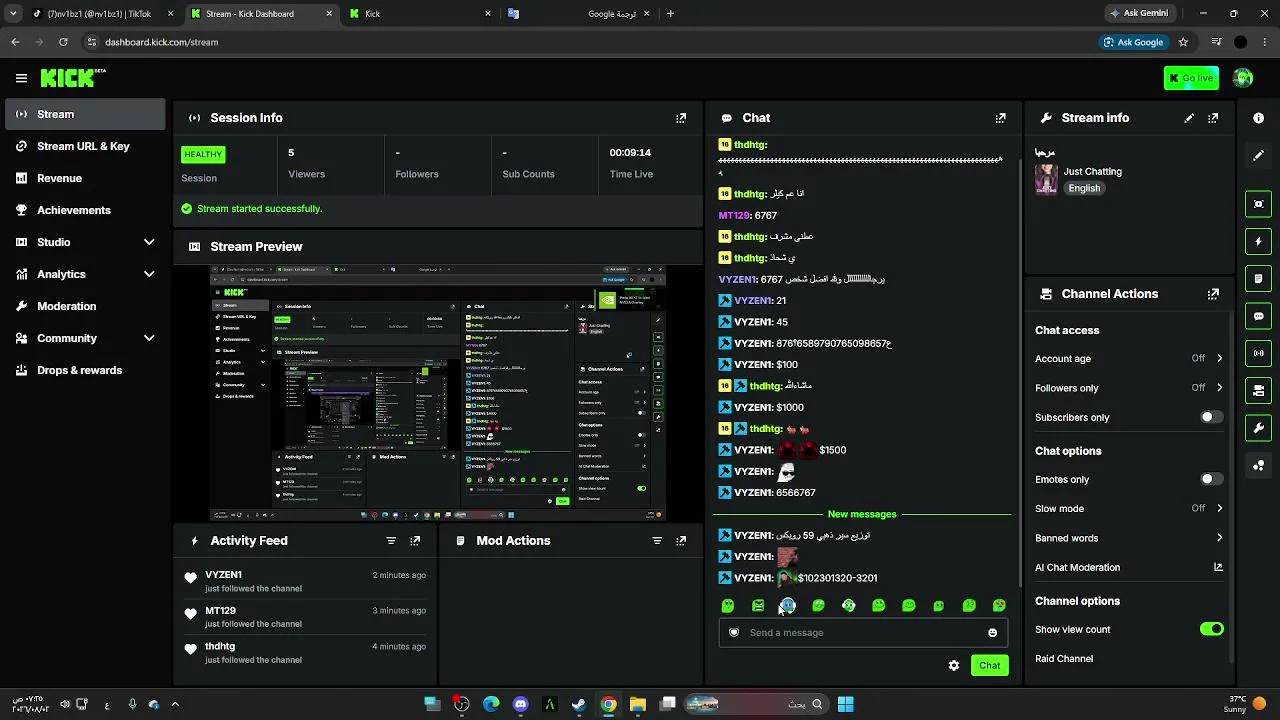Toggle the broadcast signal widget icon in right sidebar
This screenshot has height=720, width=1280.
(1258, 353)
